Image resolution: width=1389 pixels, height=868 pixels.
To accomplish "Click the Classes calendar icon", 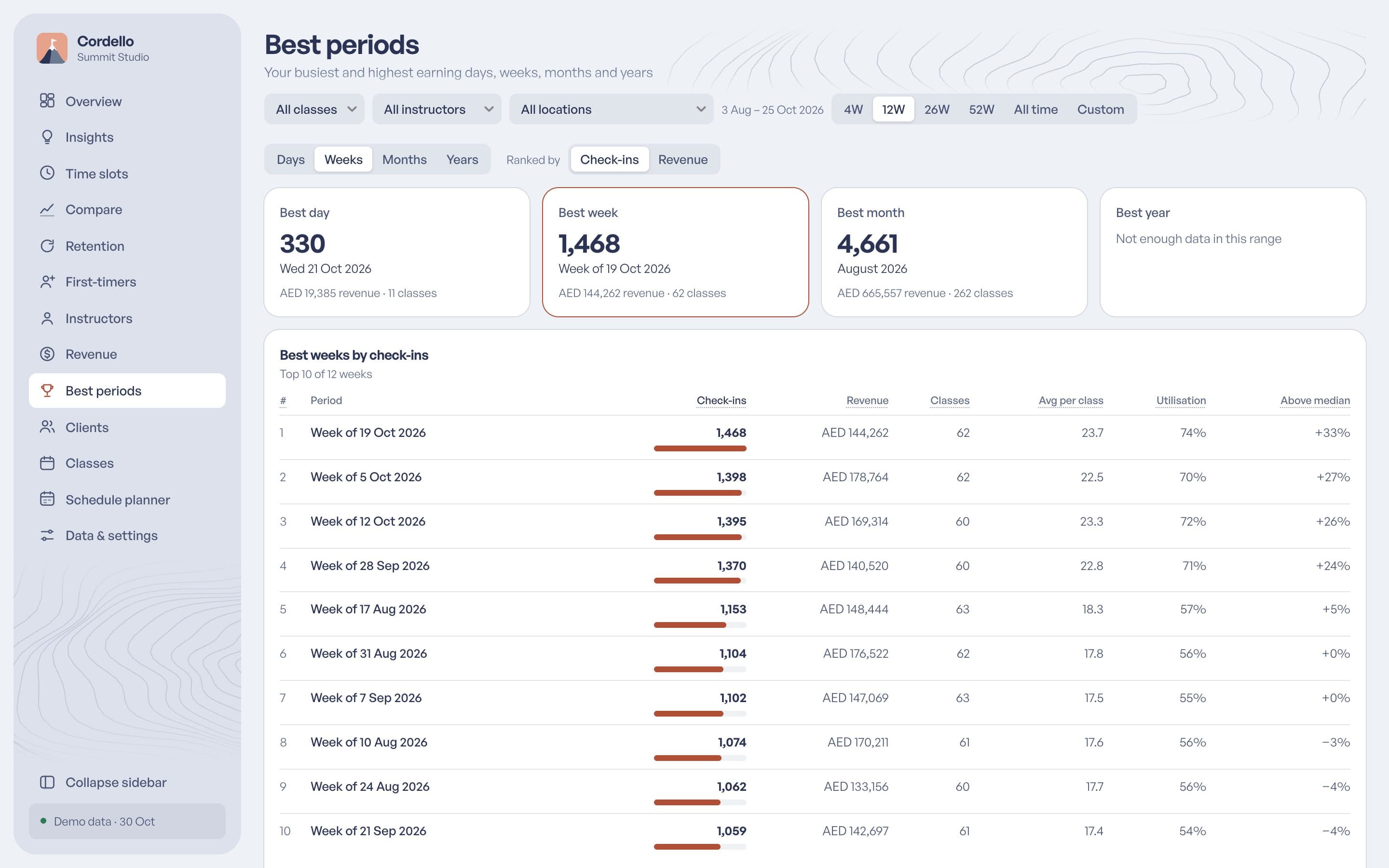I will click(x=47, y=463).
